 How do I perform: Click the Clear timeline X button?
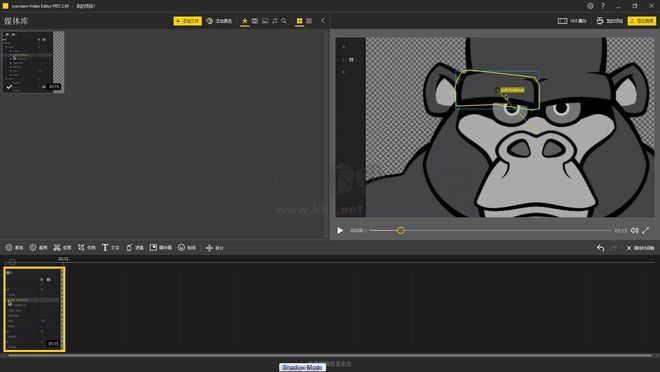(x=640, y=248)
